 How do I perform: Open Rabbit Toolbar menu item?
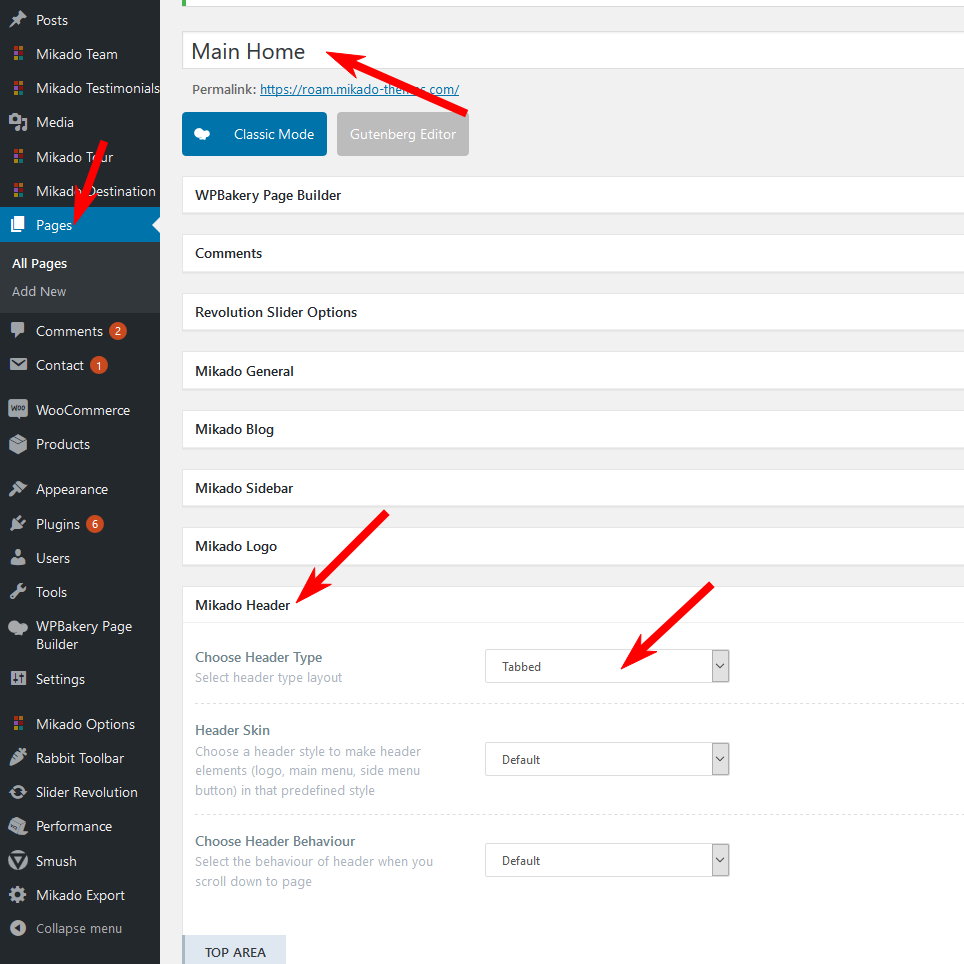click(80, 758)
